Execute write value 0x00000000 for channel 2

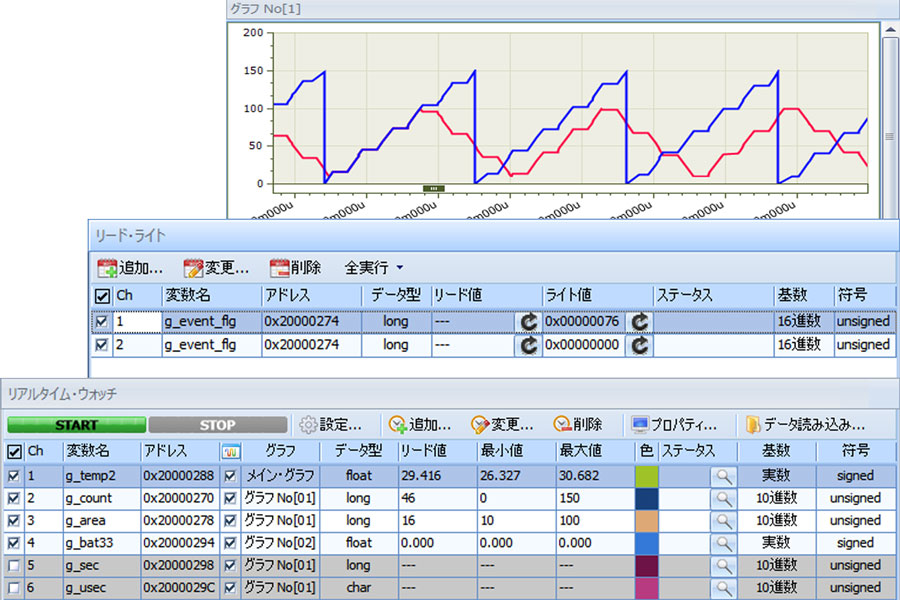pyautogui.click(x=639, y=345)
